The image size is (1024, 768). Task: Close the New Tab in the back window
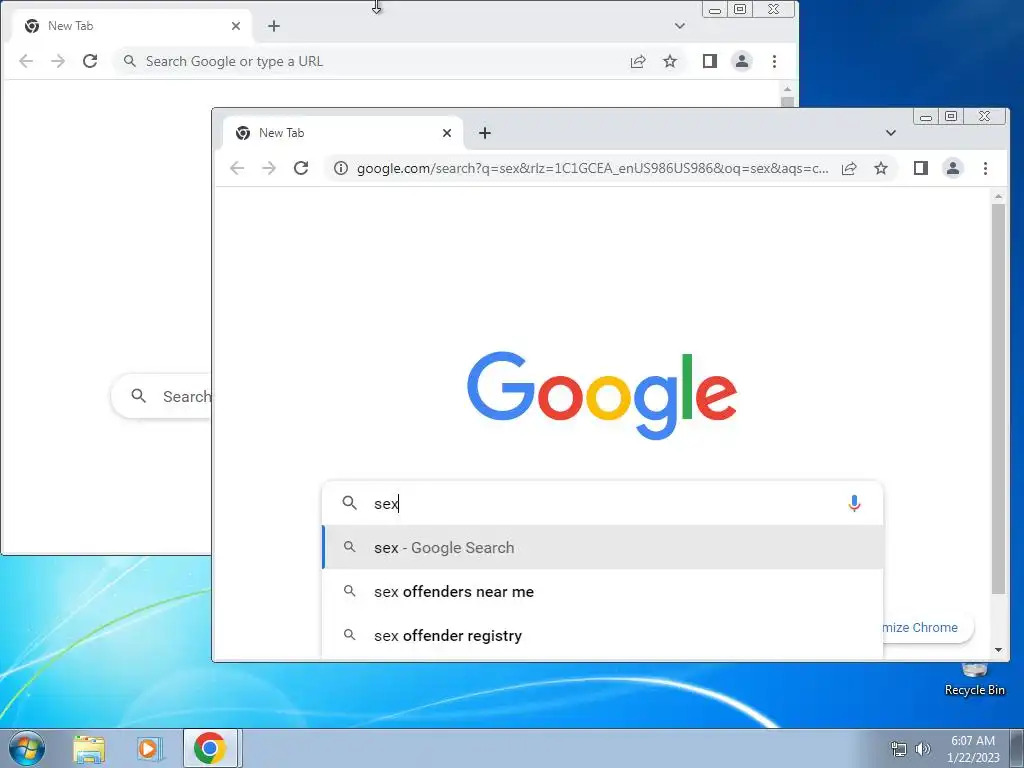tap(236, 25)
